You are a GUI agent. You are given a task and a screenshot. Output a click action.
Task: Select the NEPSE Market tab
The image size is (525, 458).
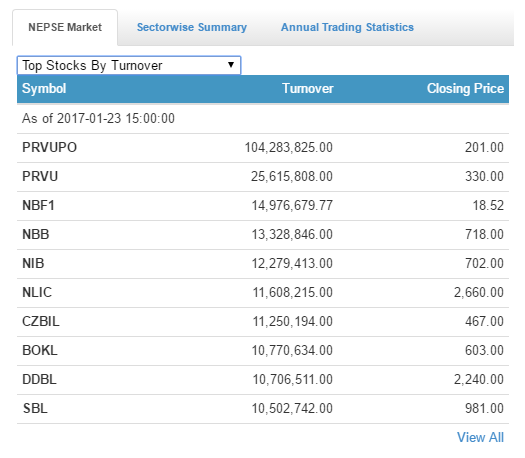tap(65, 27)
